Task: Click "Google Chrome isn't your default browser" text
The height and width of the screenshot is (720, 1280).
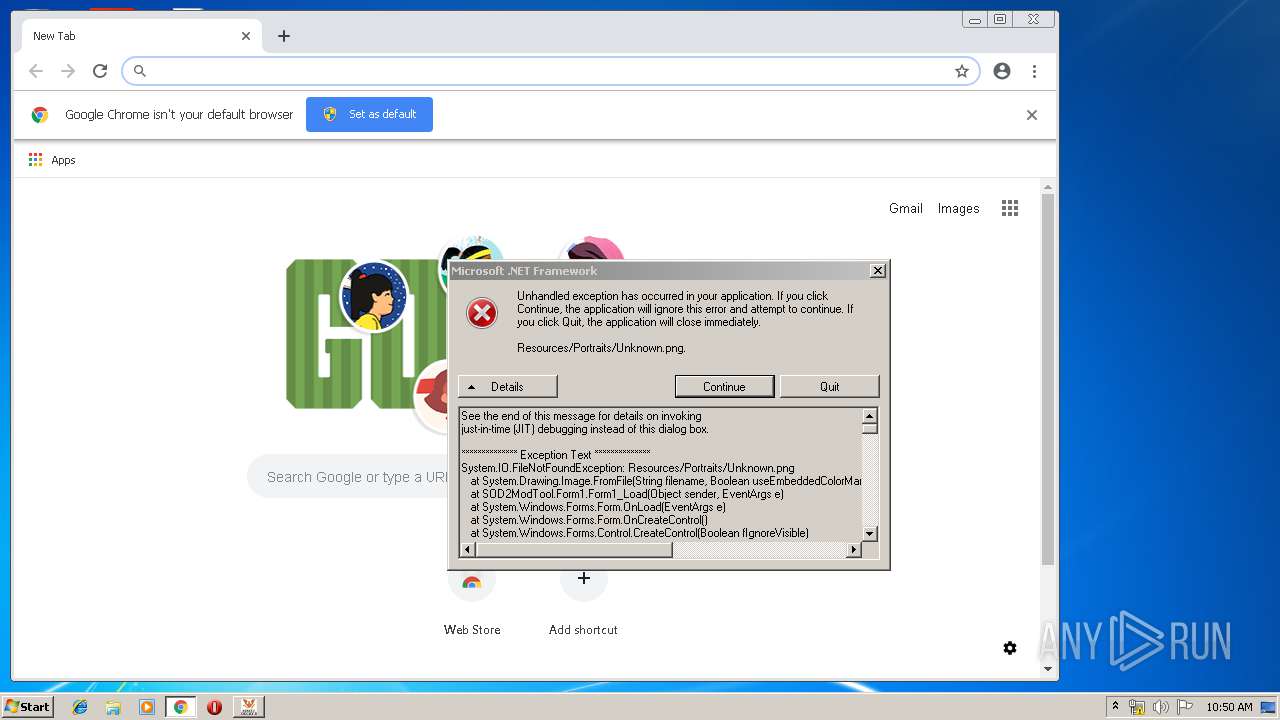Action: point(179,115)
